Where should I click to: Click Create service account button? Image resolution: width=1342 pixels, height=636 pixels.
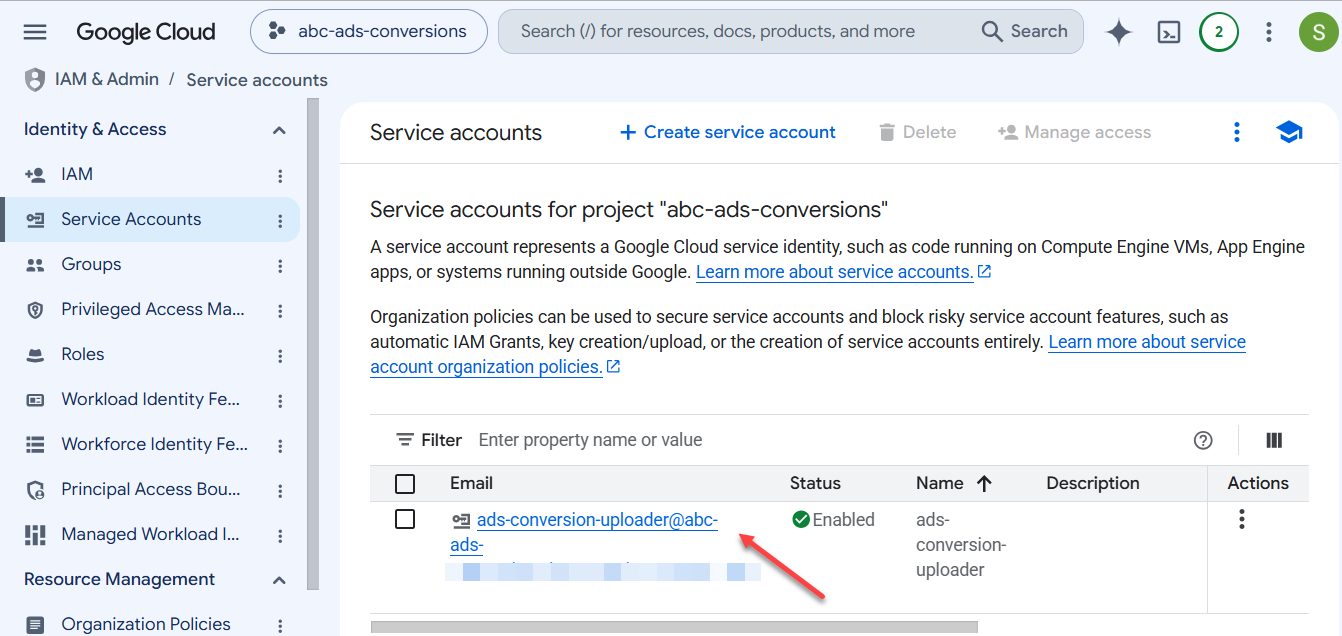click(727, 132)
